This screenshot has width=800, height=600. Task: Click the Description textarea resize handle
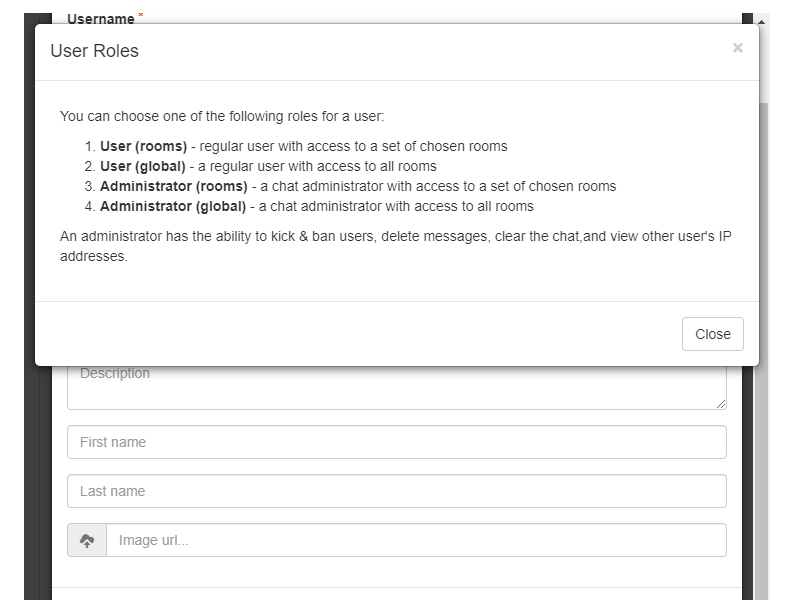[x=721, y=403]
